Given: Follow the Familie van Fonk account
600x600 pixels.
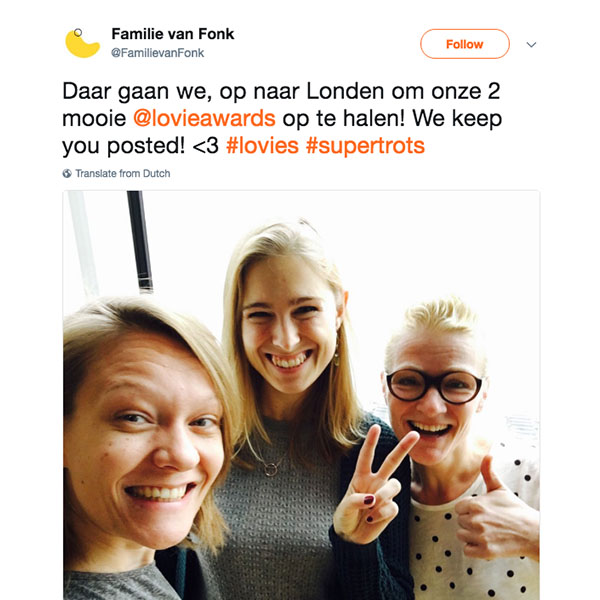Looking at the screenshot, I should point(465,44).
